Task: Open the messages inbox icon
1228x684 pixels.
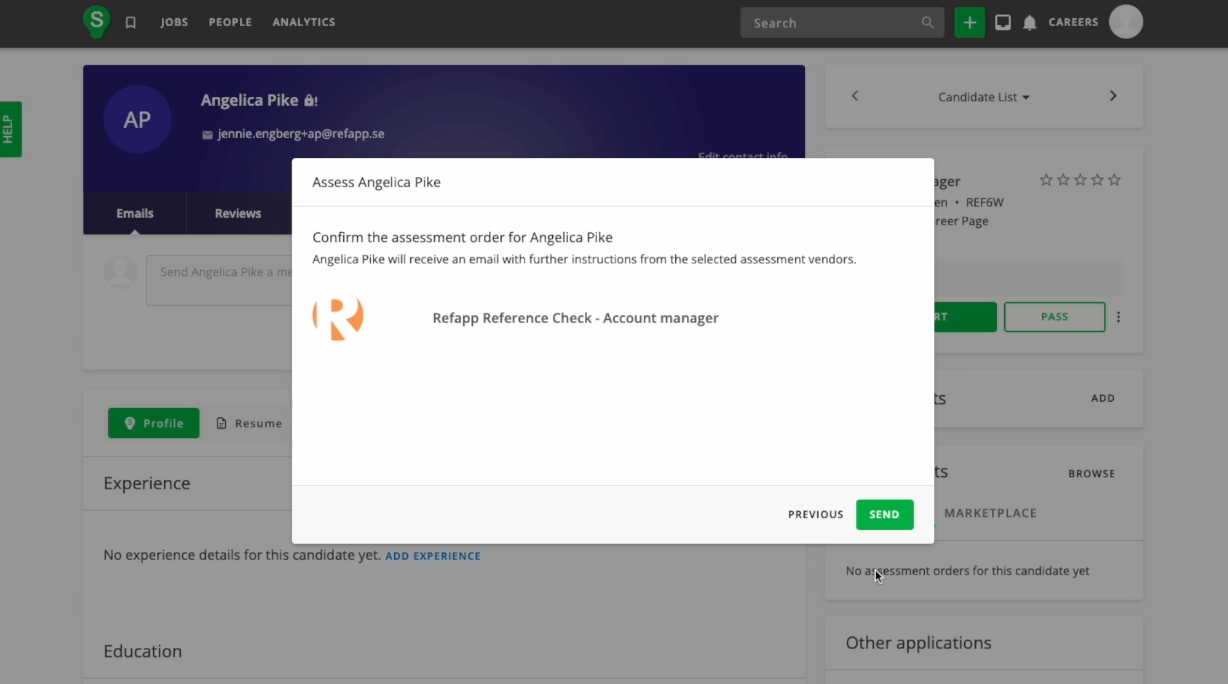Action: (1003, 22)
